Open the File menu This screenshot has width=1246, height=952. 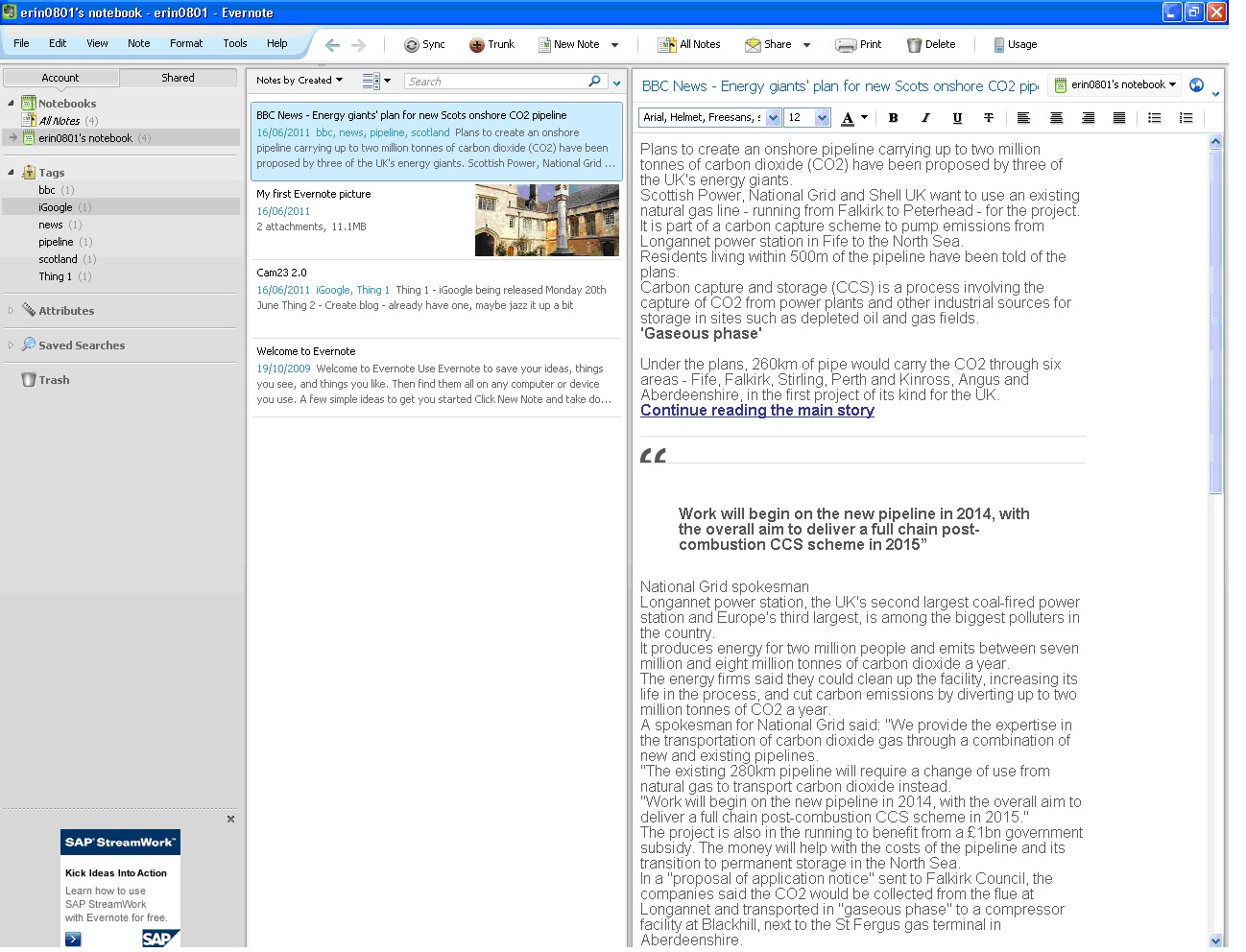click(x=21, y=43)
